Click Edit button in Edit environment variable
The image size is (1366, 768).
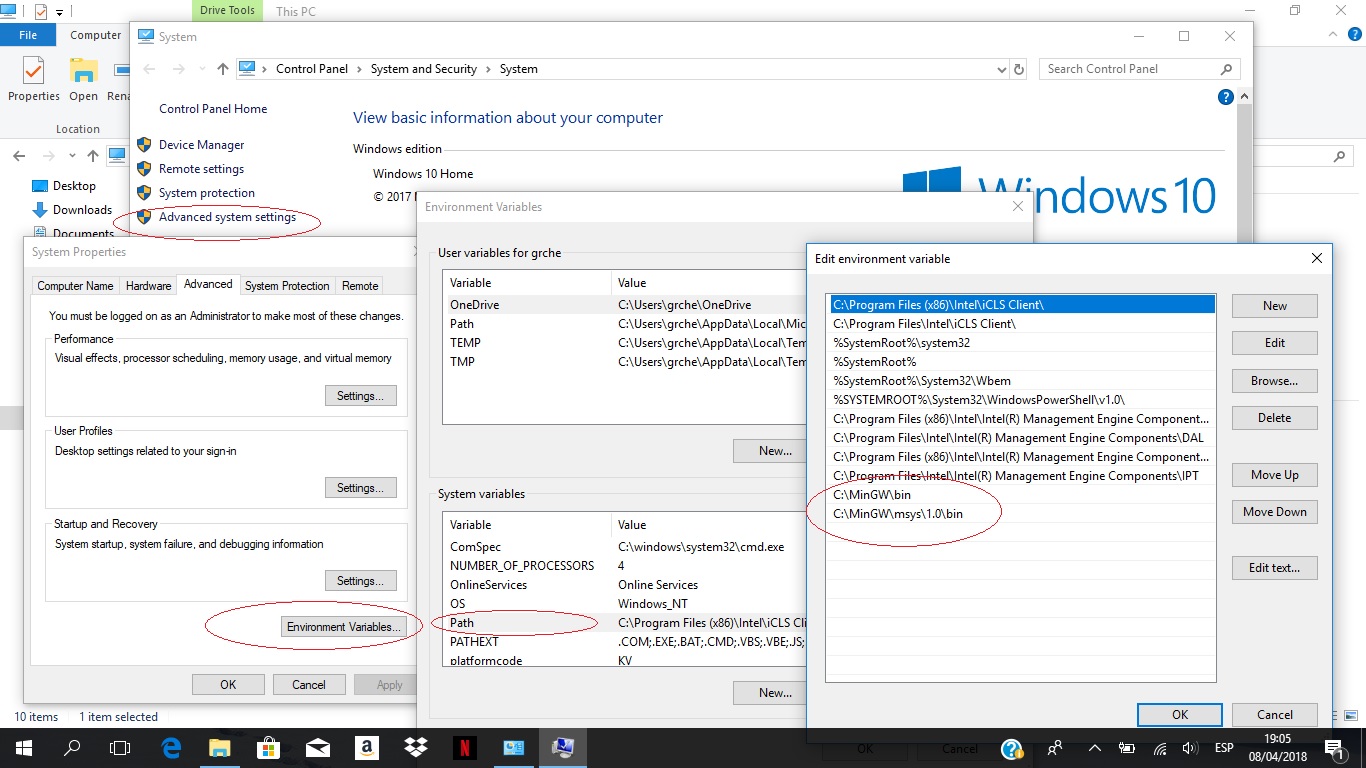click(1275, 343)
